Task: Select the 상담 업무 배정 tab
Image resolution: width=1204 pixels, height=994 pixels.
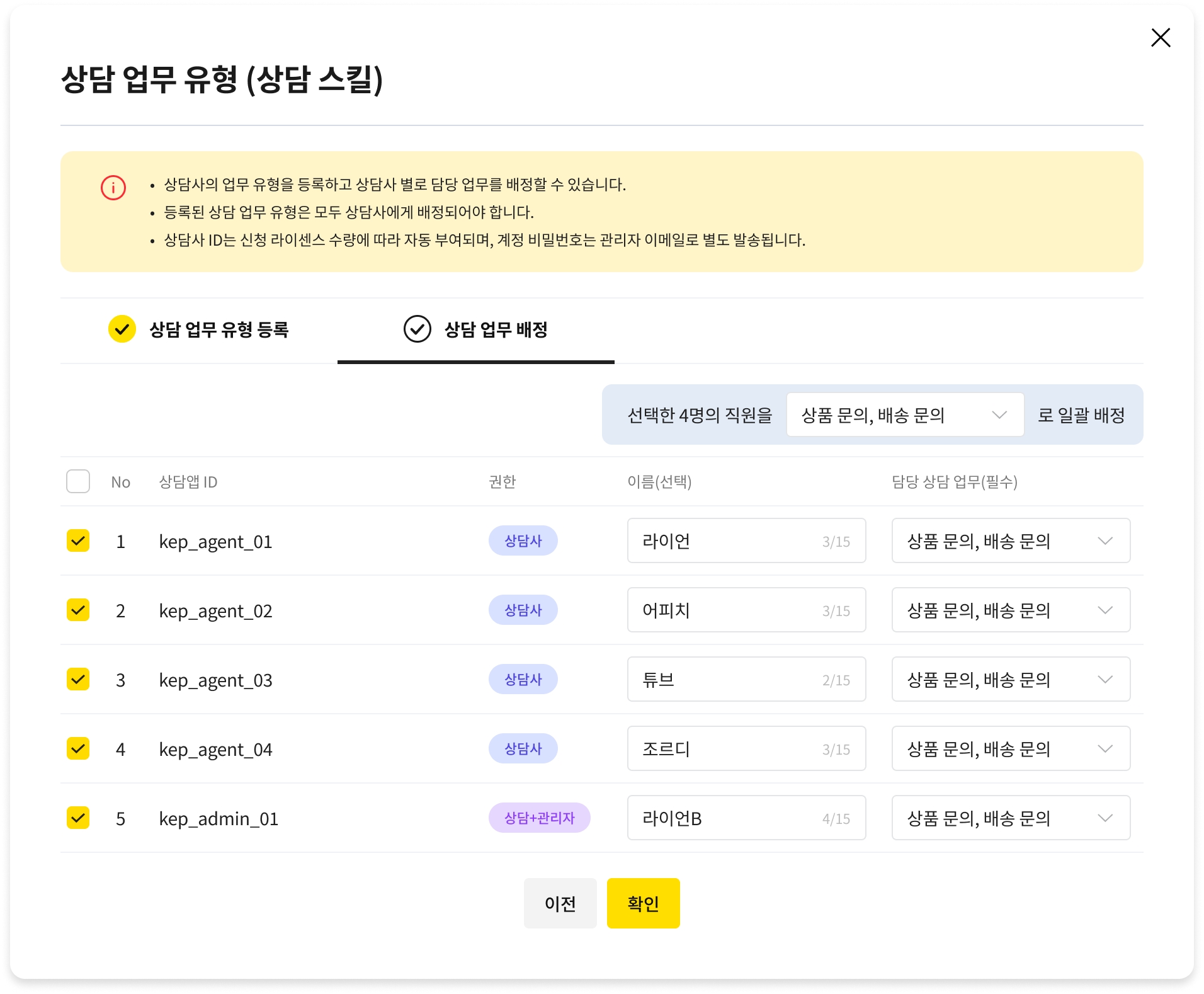Action: pyautogui.click(x=476, y=330)
